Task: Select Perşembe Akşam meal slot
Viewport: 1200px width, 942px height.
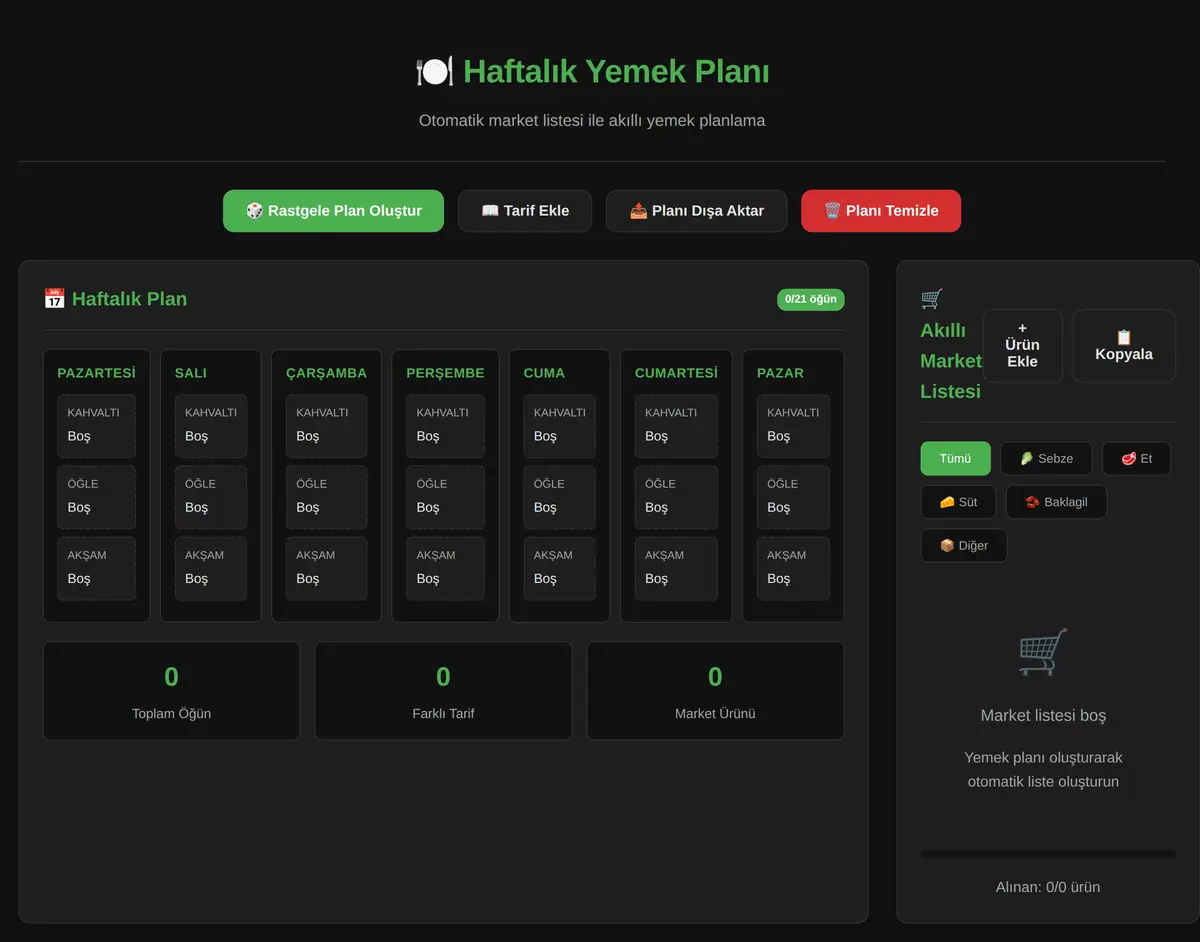Action: click(x=445, y=569)
